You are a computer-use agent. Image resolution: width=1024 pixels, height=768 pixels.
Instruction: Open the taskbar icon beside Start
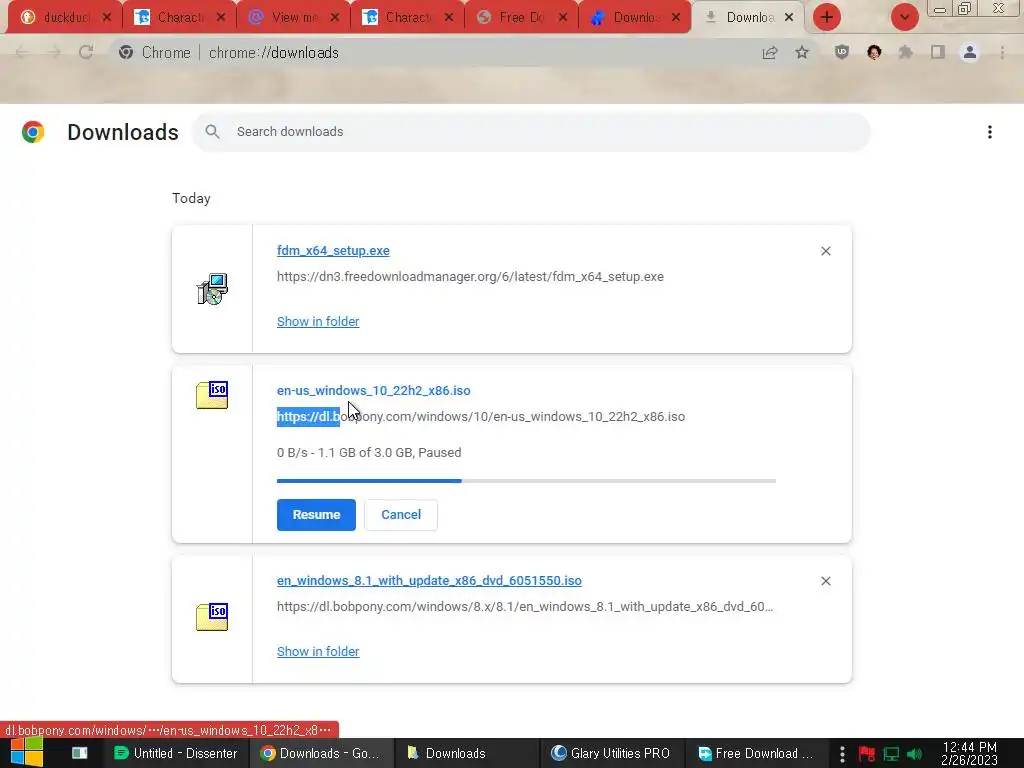click(x=80, y=753)
